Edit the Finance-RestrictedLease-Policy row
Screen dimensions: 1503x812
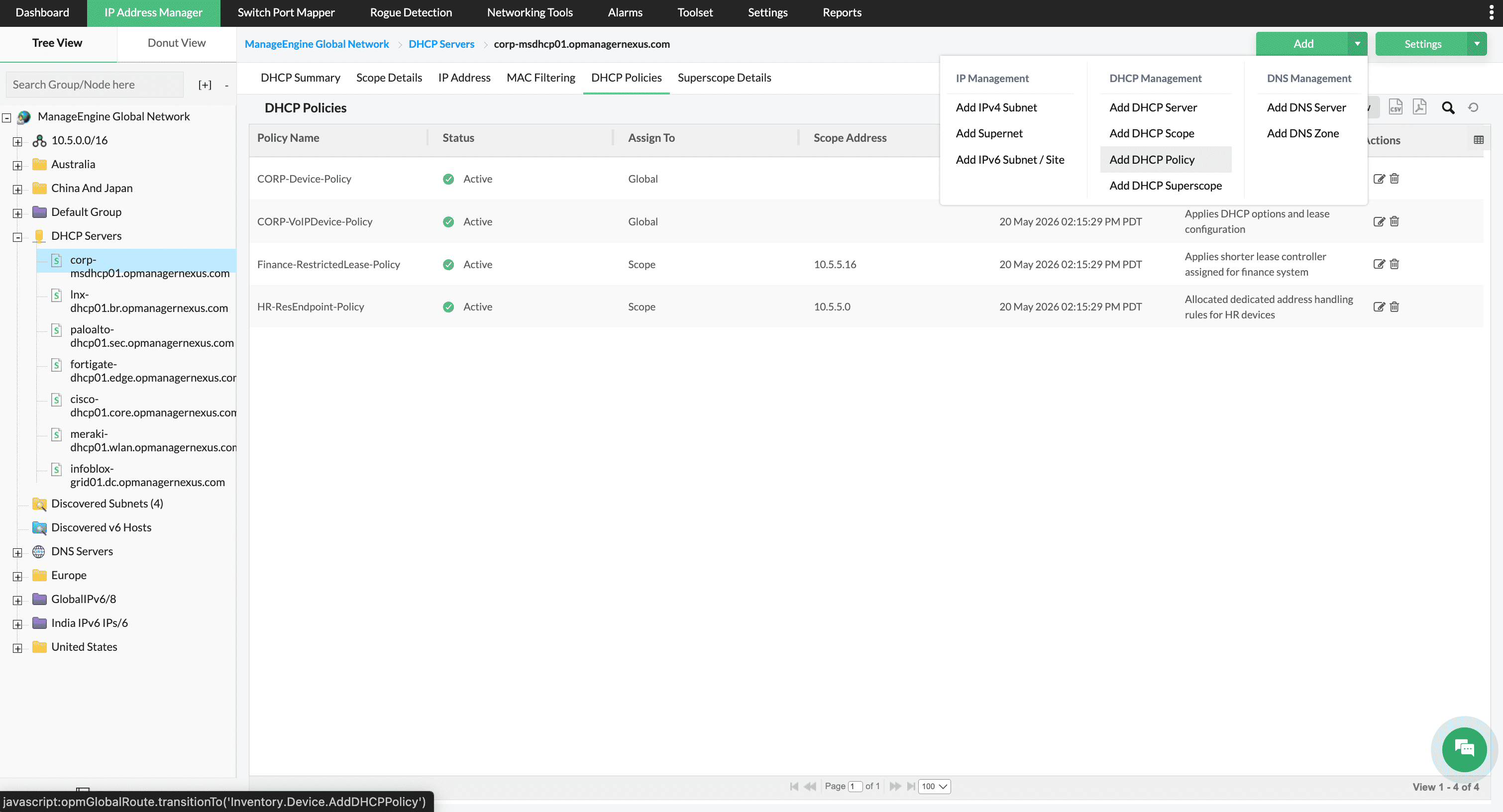[x=1379, y=264]
